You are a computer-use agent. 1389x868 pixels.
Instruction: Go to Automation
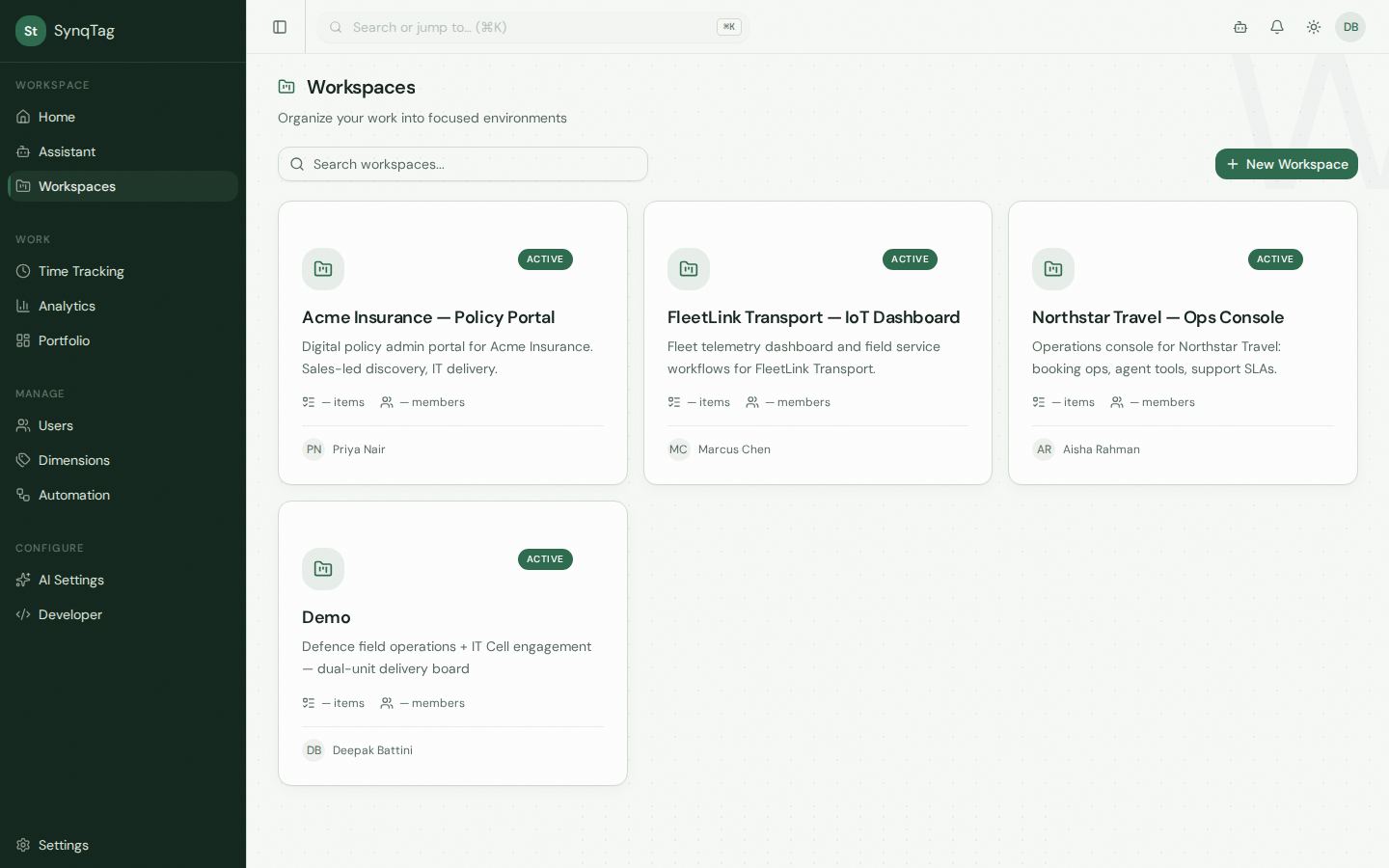[123, 495]
